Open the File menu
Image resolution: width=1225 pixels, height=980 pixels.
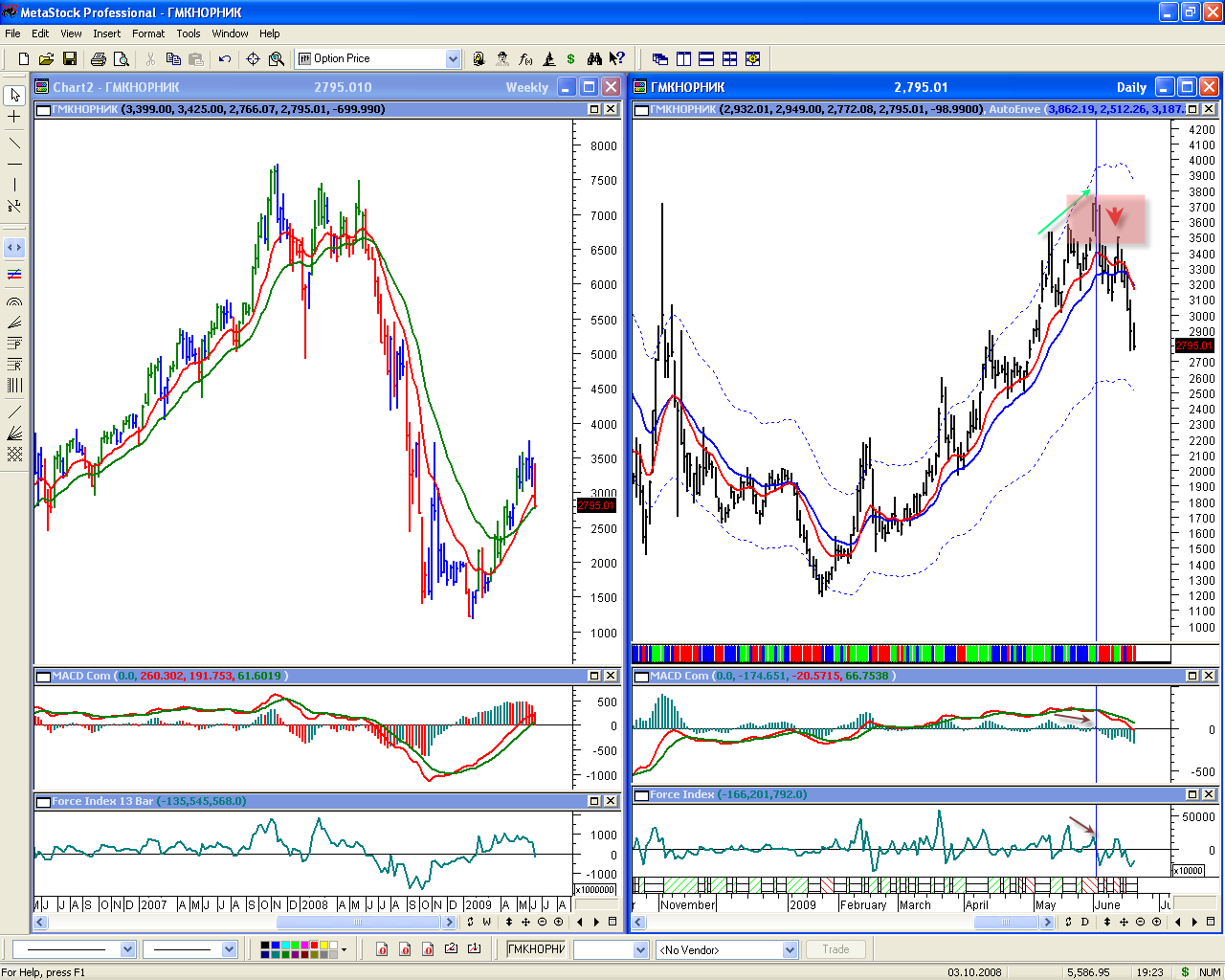point(12,33)
